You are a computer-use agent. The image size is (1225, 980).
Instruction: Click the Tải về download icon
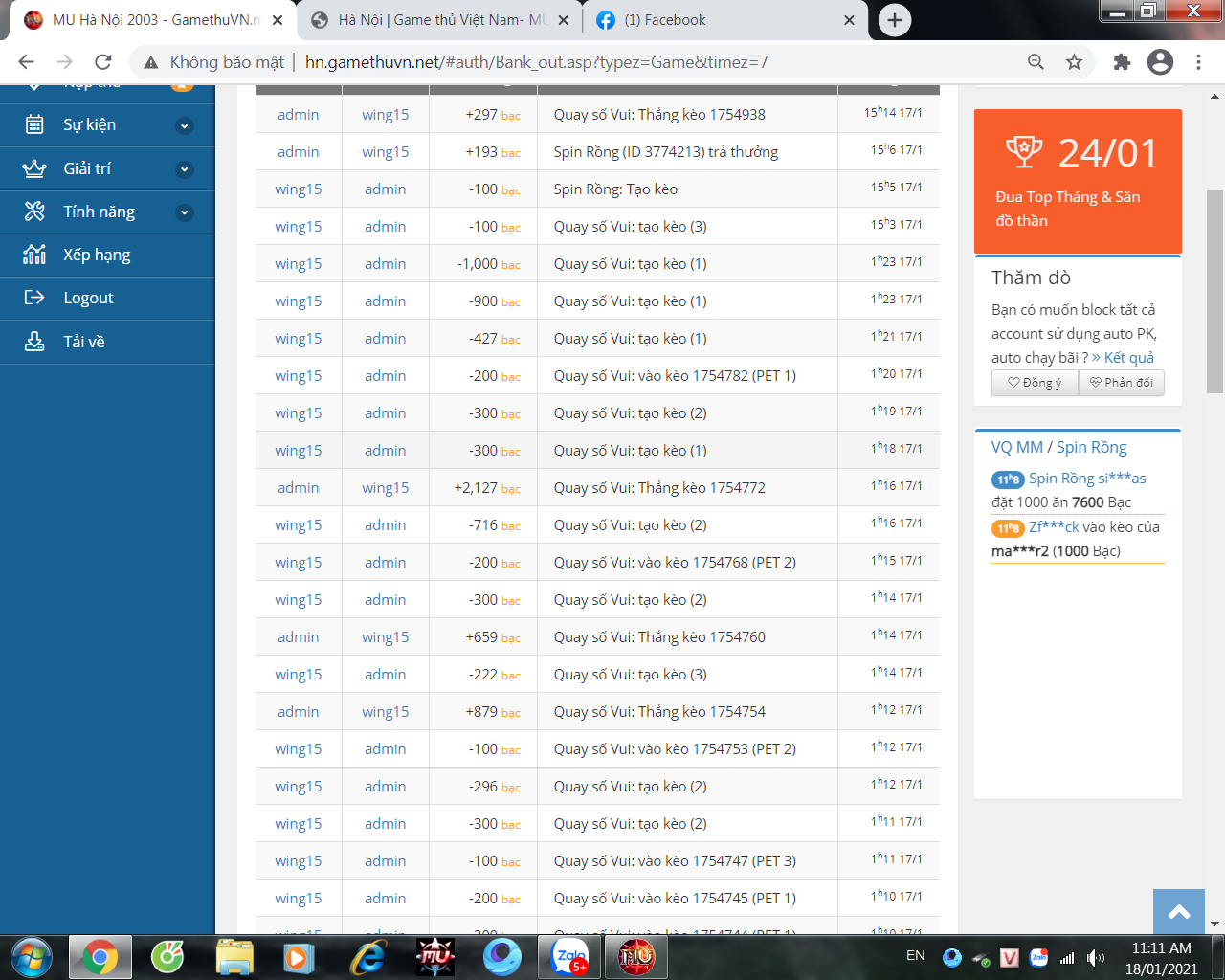coord(34,342)
